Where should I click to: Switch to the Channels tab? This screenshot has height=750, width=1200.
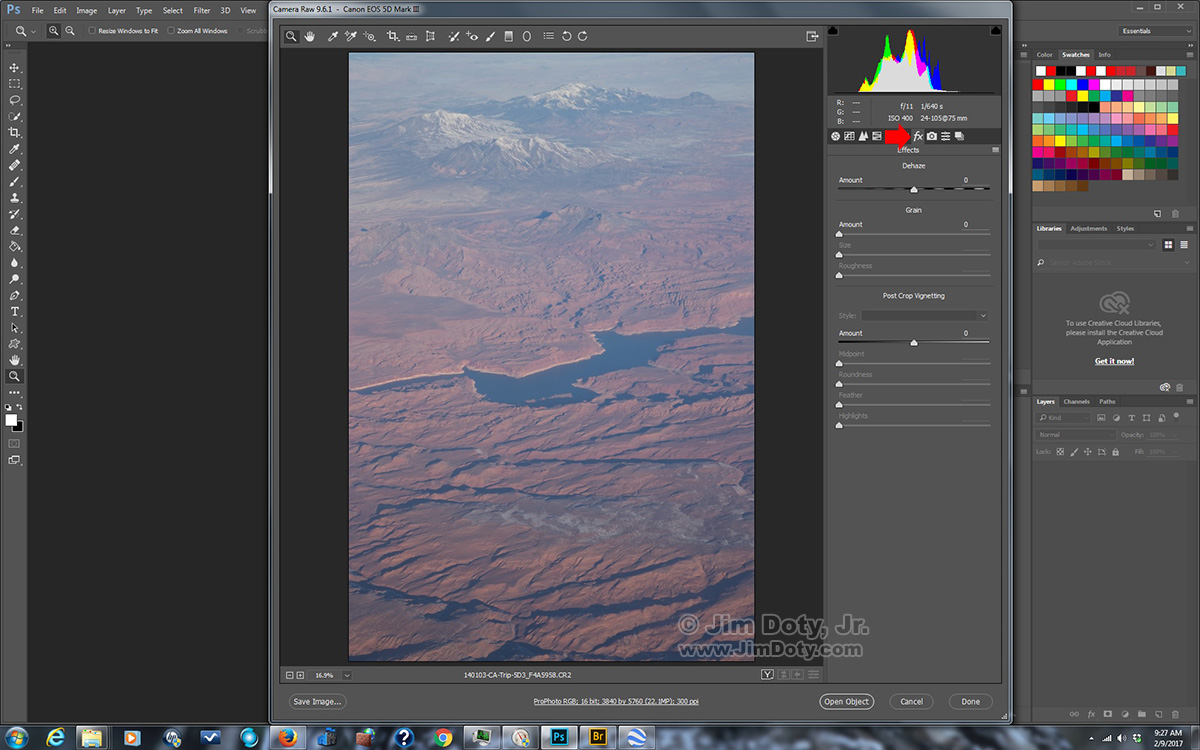coord(1076,402)
